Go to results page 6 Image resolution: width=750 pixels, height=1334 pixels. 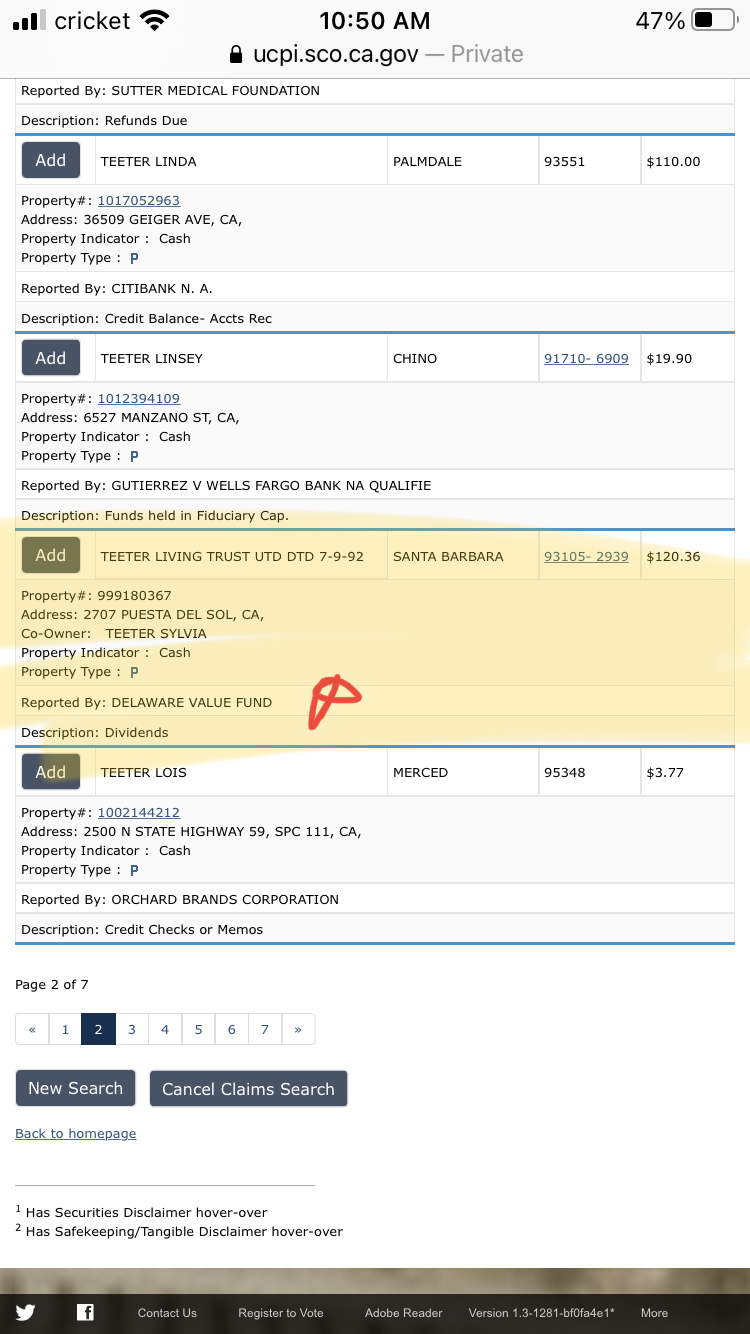[231, 1029]
